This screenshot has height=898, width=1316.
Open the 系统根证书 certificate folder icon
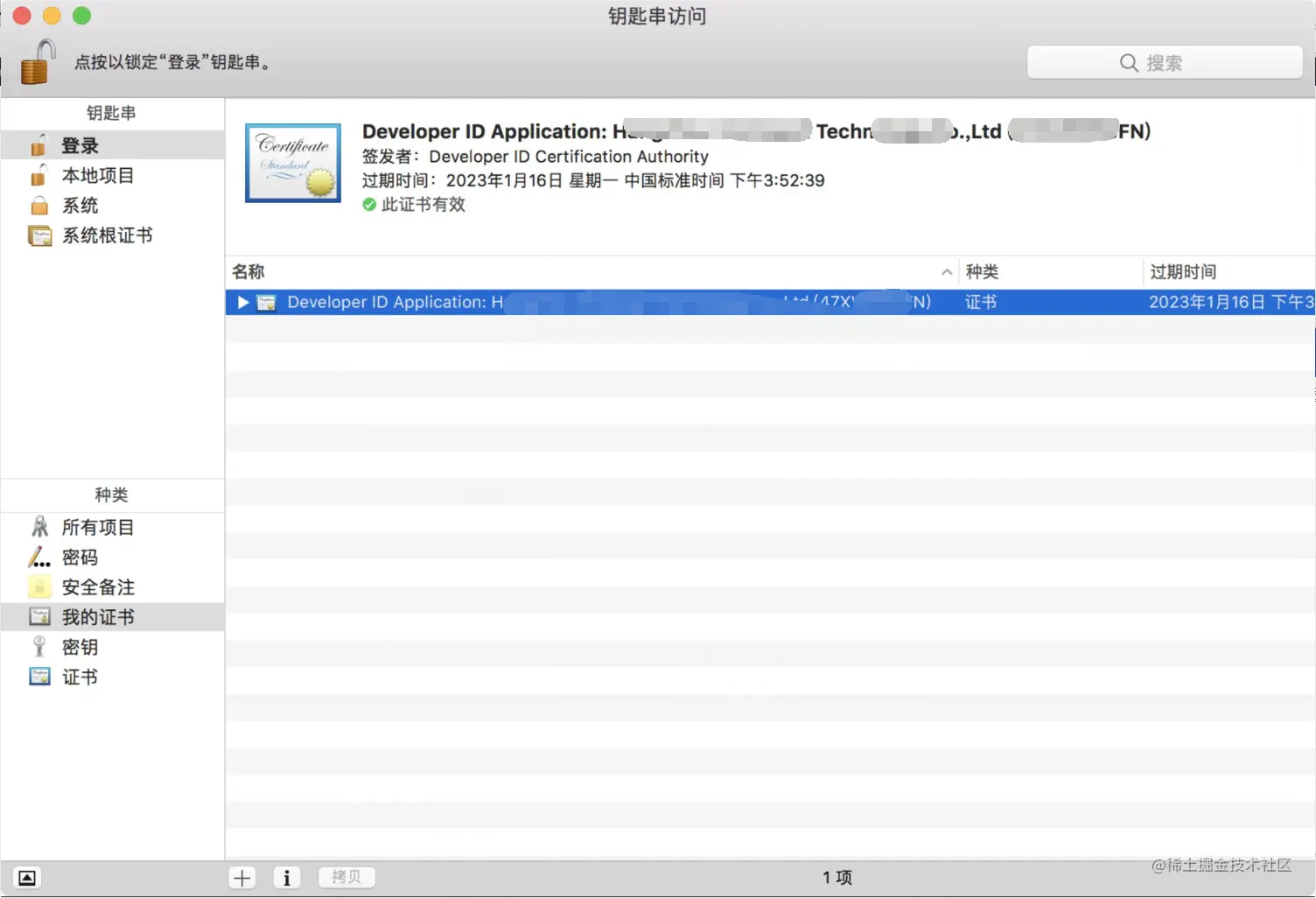tap(40, 235)
